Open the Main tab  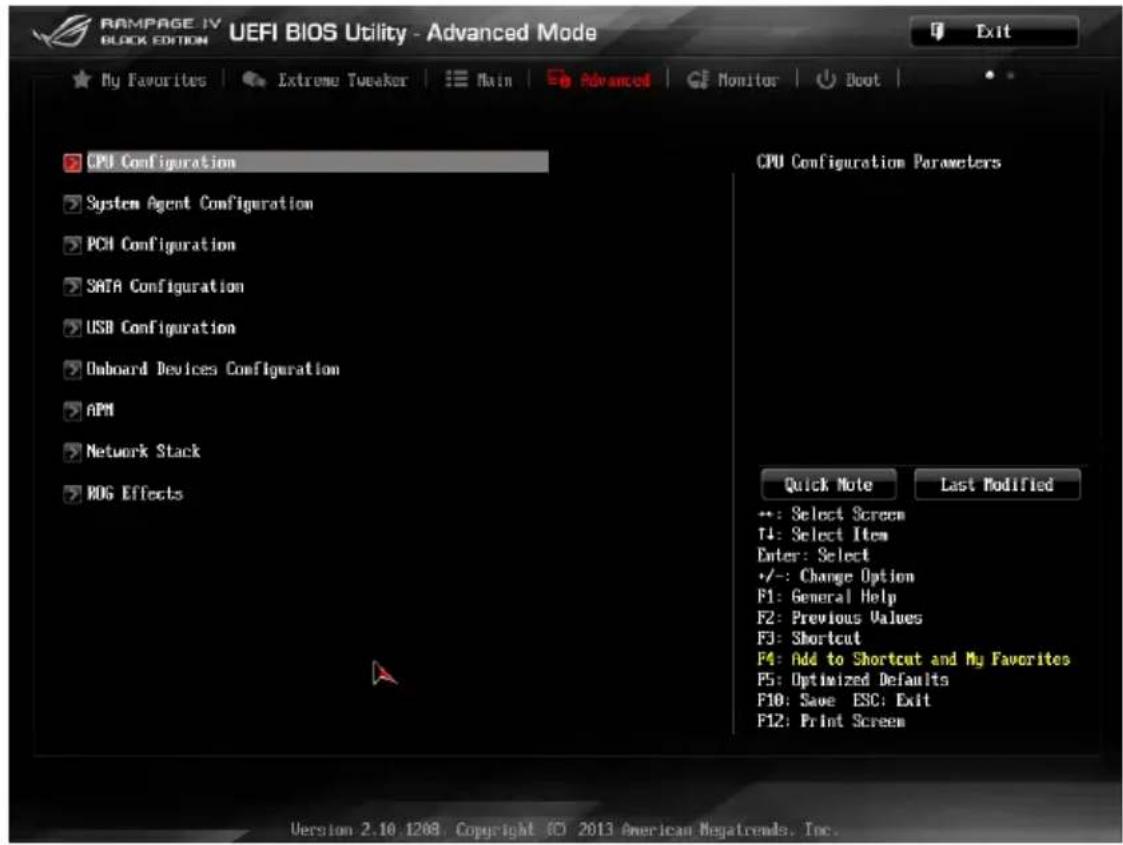479,79
